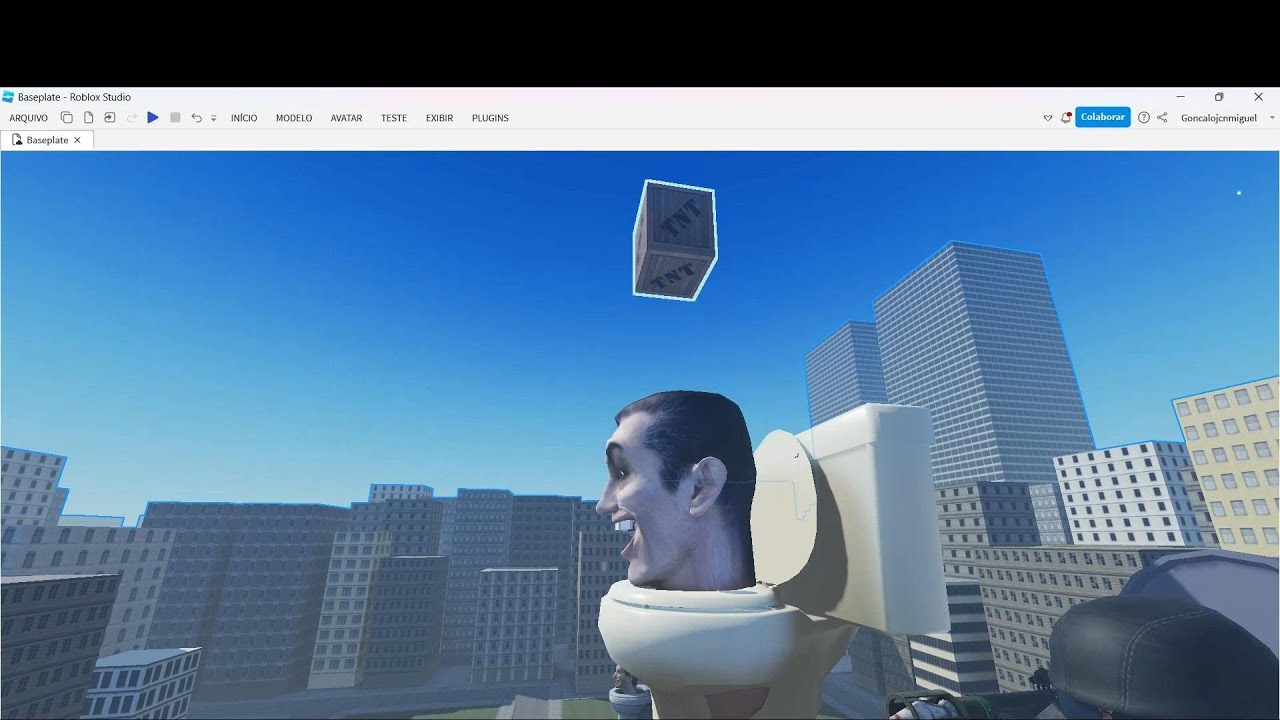Select the Baseplate document tab

point(47,140)
